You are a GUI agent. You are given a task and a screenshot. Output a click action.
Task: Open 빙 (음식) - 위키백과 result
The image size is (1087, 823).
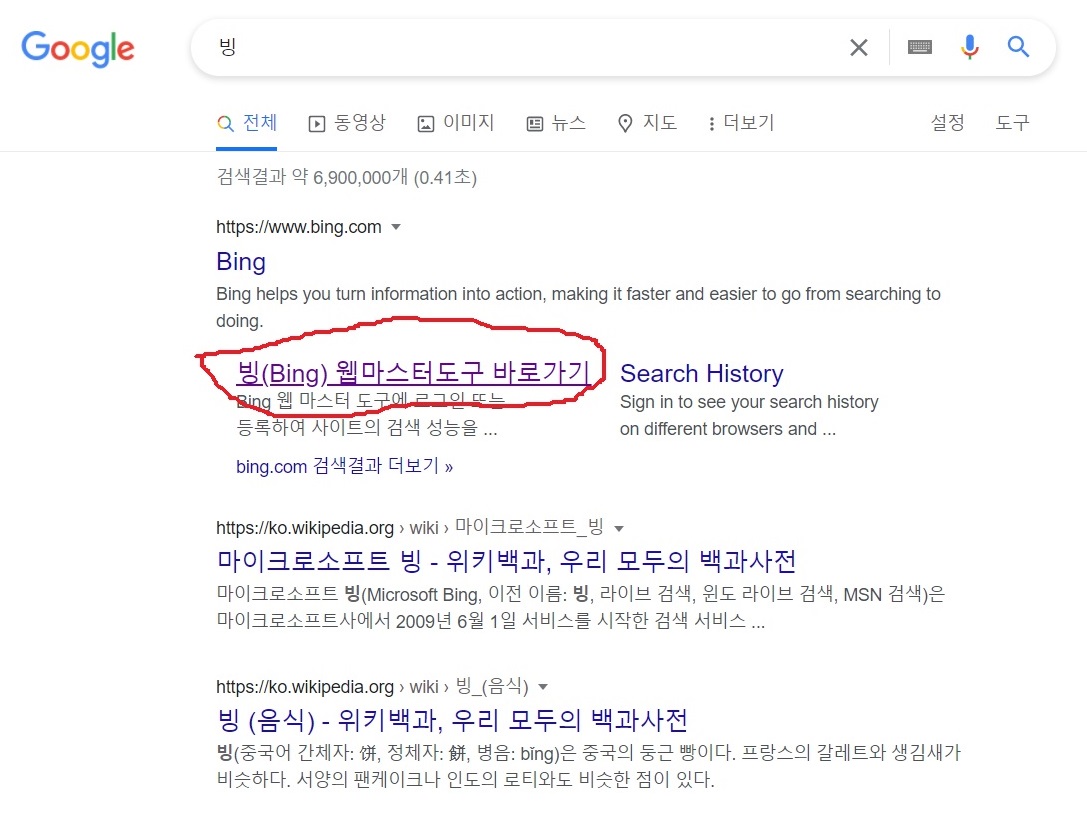click(x=452, y=720)
